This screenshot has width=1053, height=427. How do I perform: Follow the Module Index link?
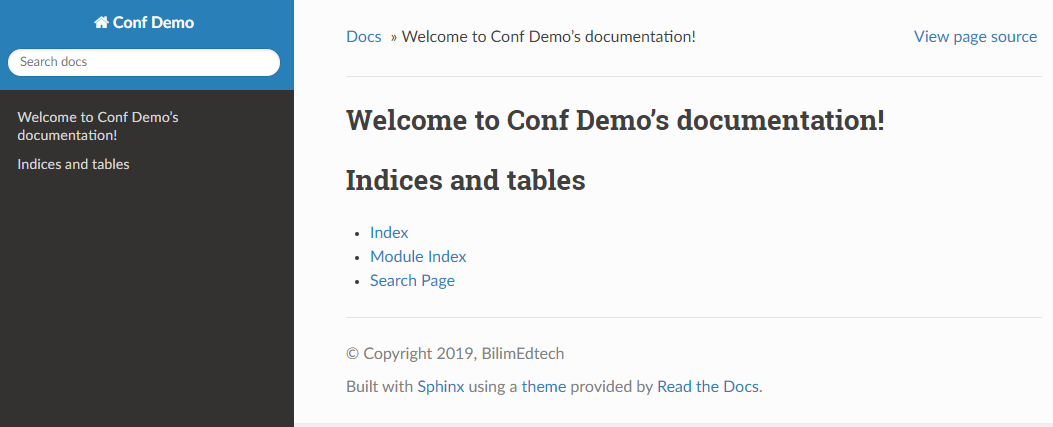coord(418,257)
